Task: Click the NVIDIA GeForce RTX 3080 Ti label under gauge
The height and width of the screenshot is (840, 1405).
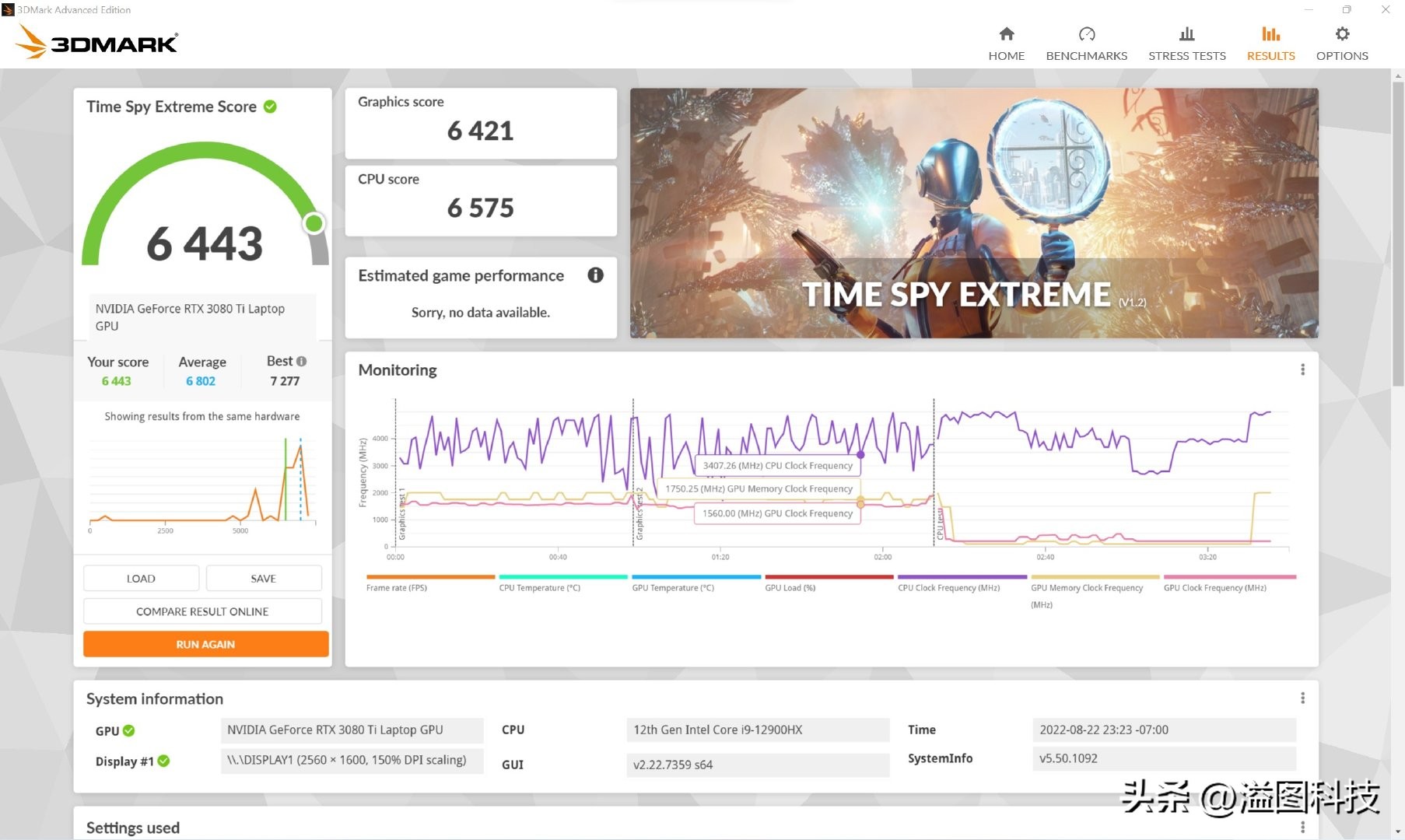Action: (202, 317)
